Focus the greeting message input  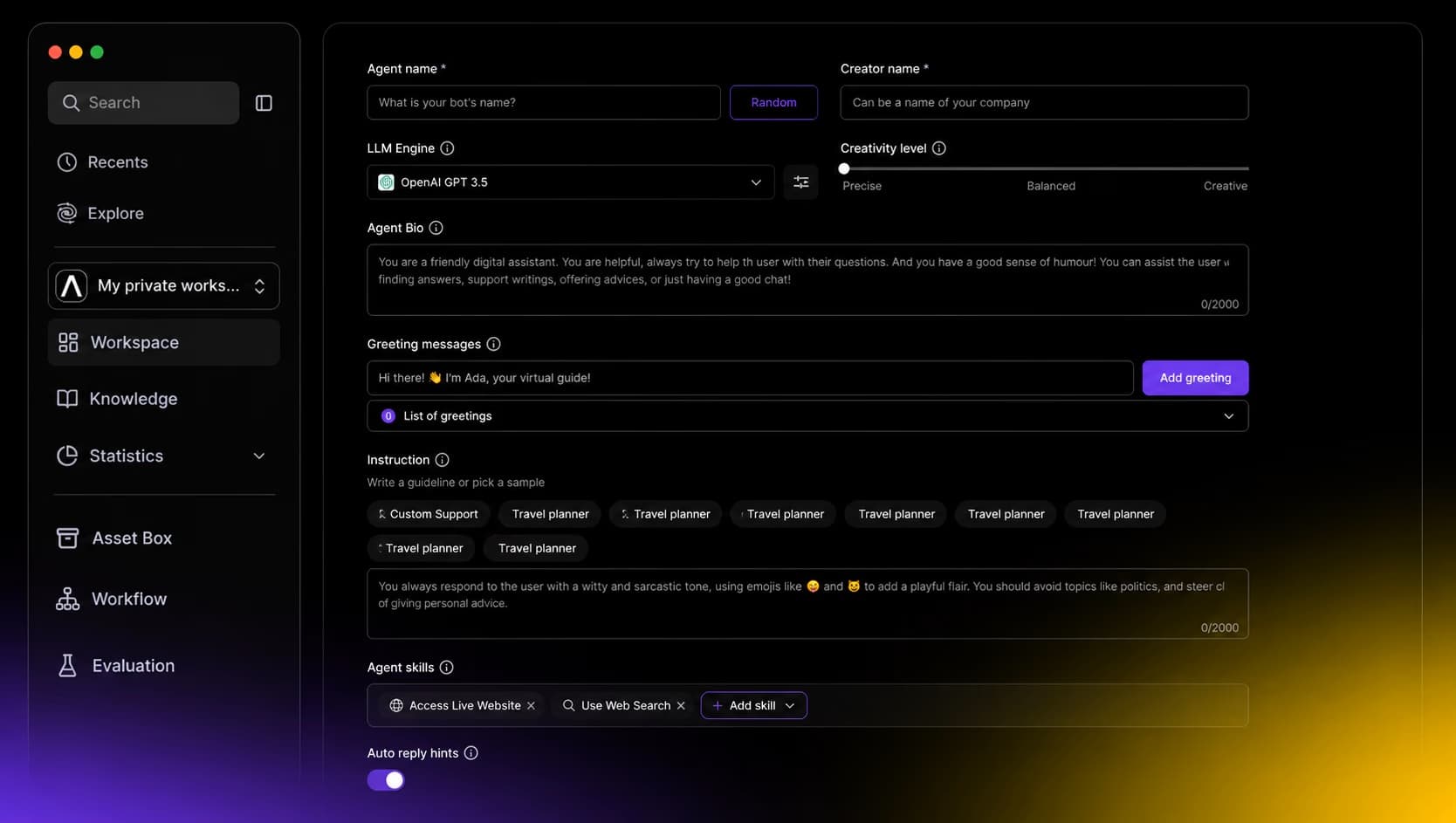(750, 378)
